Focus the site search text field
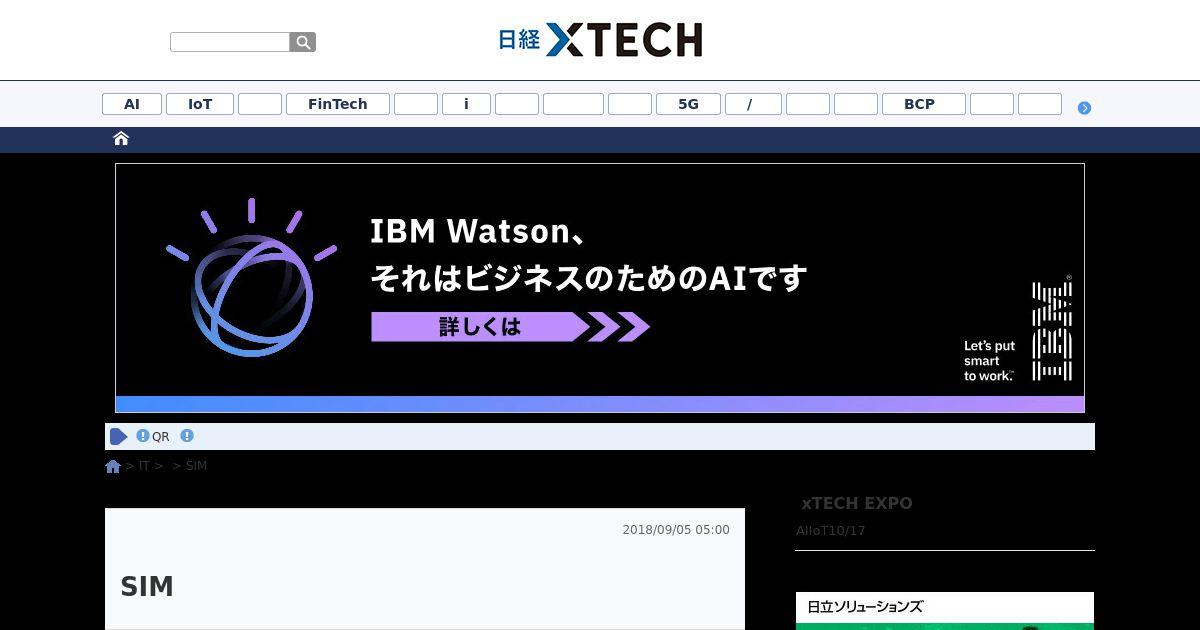Image resolution: width=1200 pixels, height=630 pixels. [x=230, y=42]
